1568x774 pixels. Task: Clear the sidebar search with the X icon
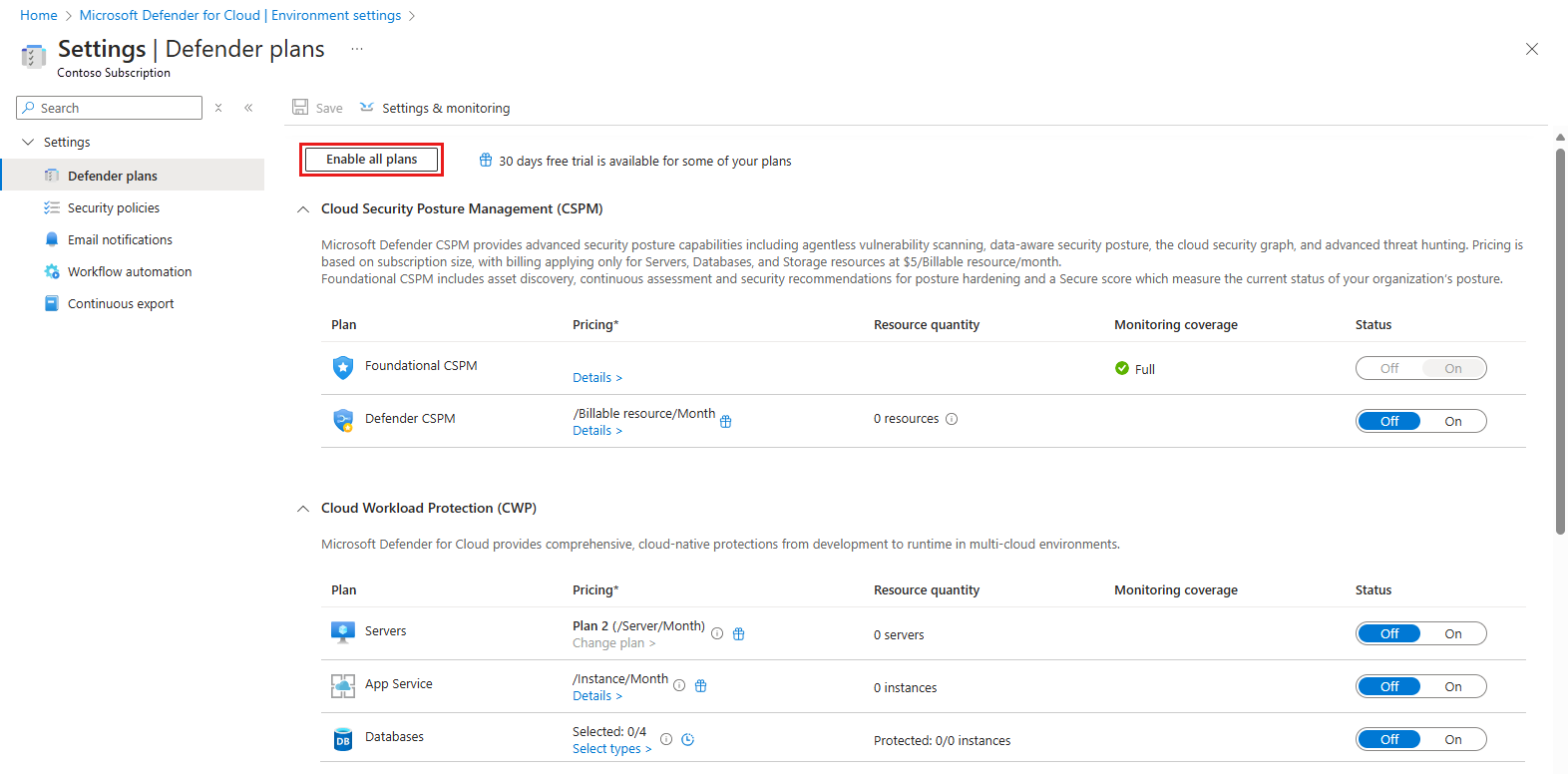pyautogui.click(x=218, y=108)
